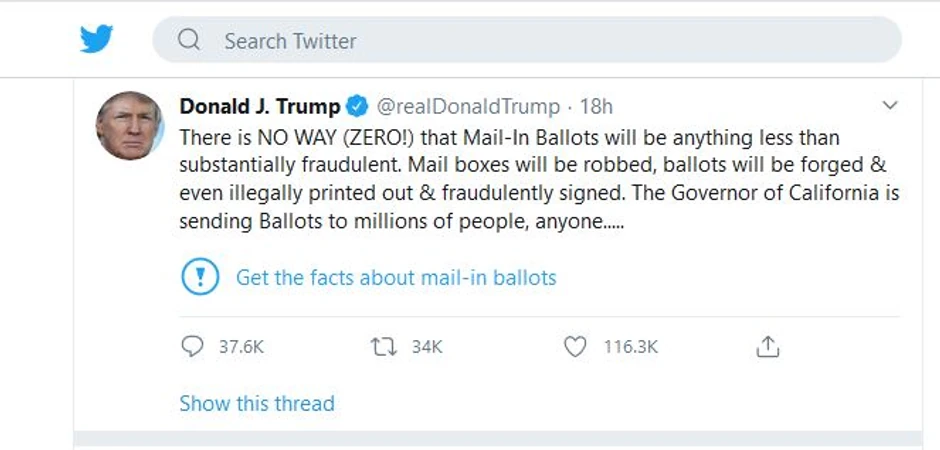
Task: Click the Donald J. Trump display name
Action: point(259,106)
